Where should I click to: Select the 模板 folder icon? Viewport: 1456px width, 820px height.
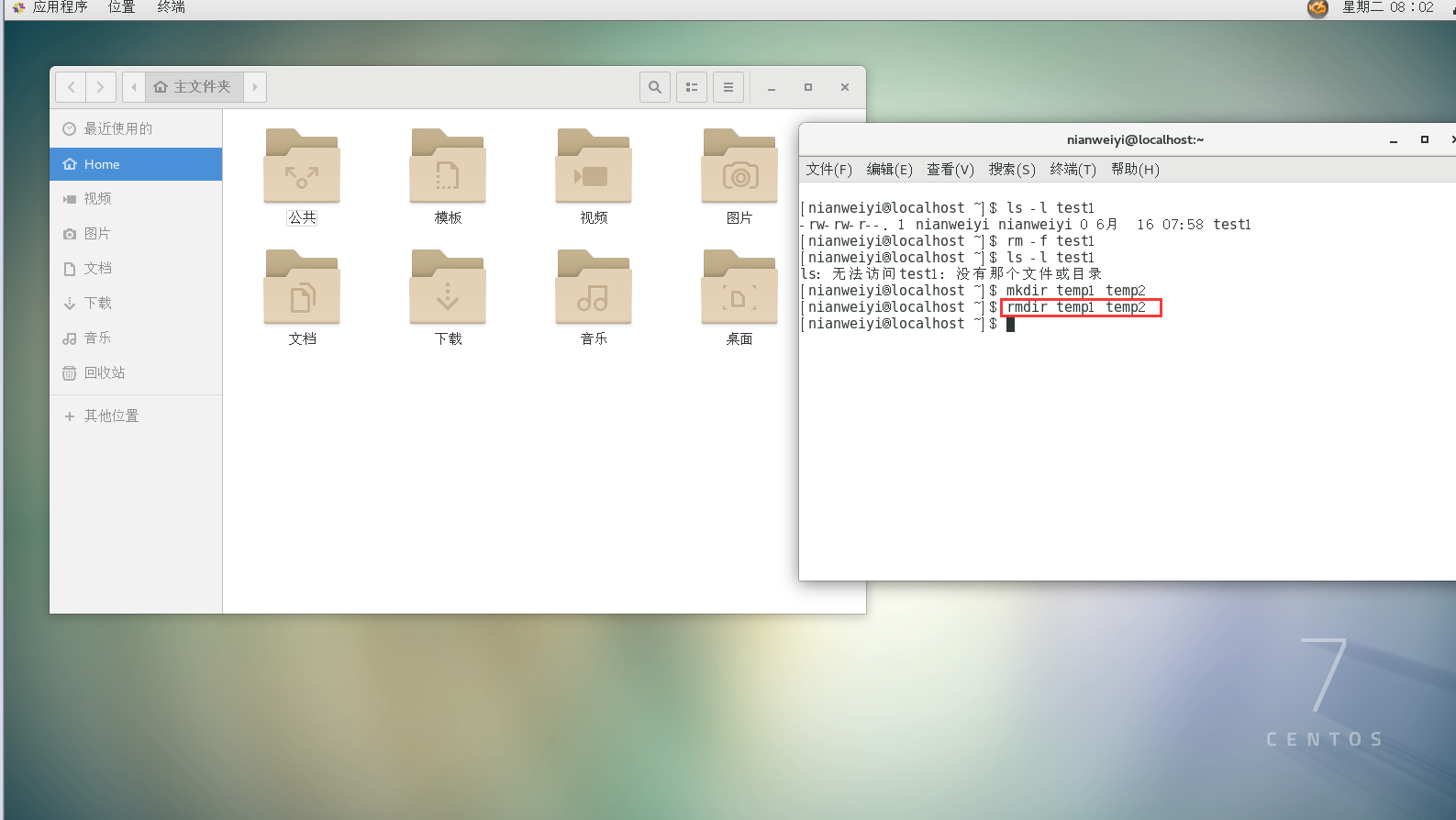[x=448, y=166]
